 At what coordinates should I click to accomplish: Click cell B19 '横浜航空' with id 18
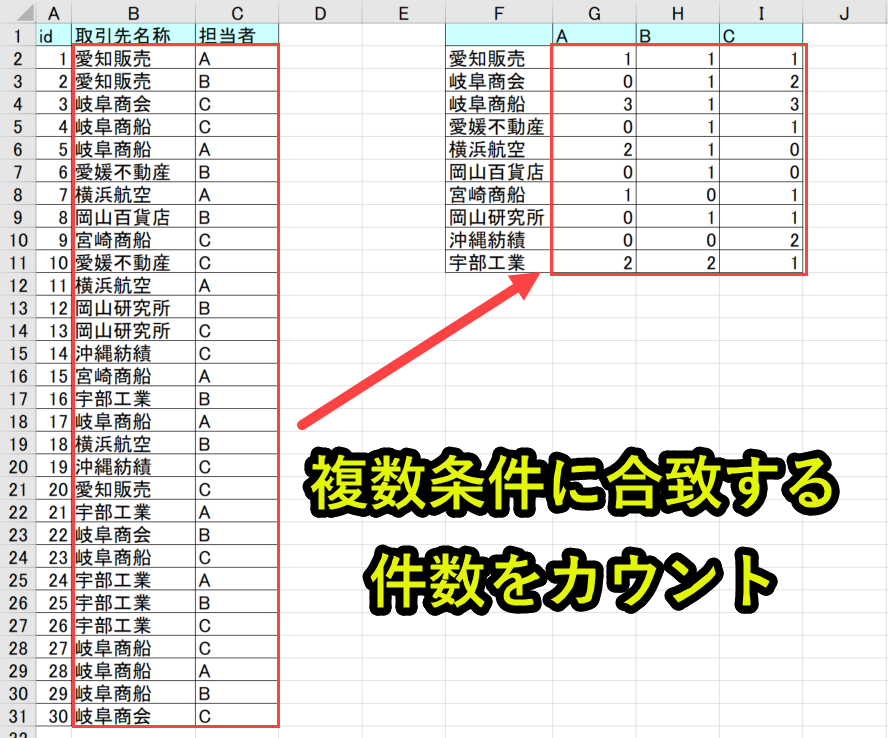134,443
